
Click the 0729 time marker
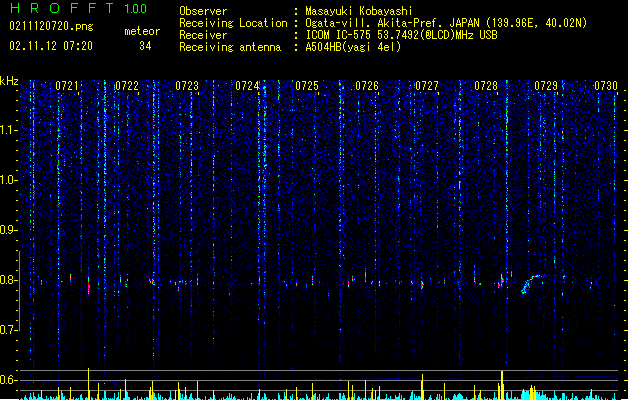546,86
